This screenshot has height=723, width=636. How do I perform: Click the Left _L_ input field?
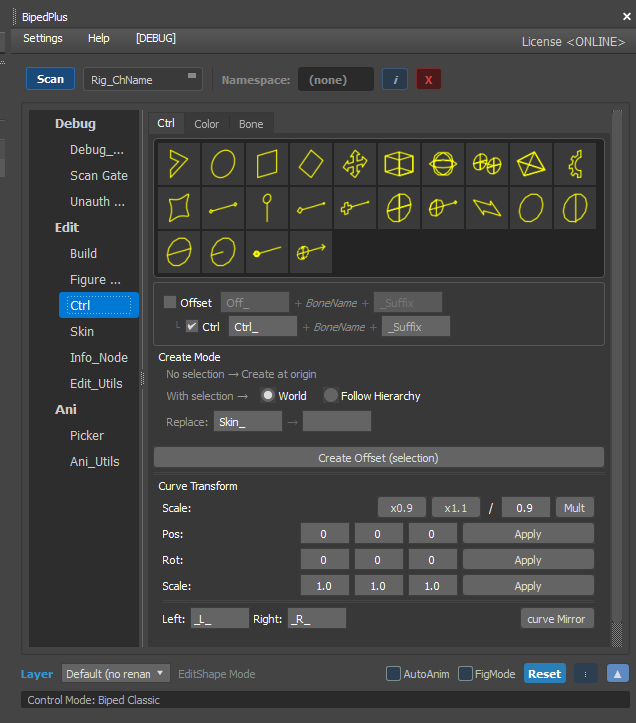click(x=220, y=618)
